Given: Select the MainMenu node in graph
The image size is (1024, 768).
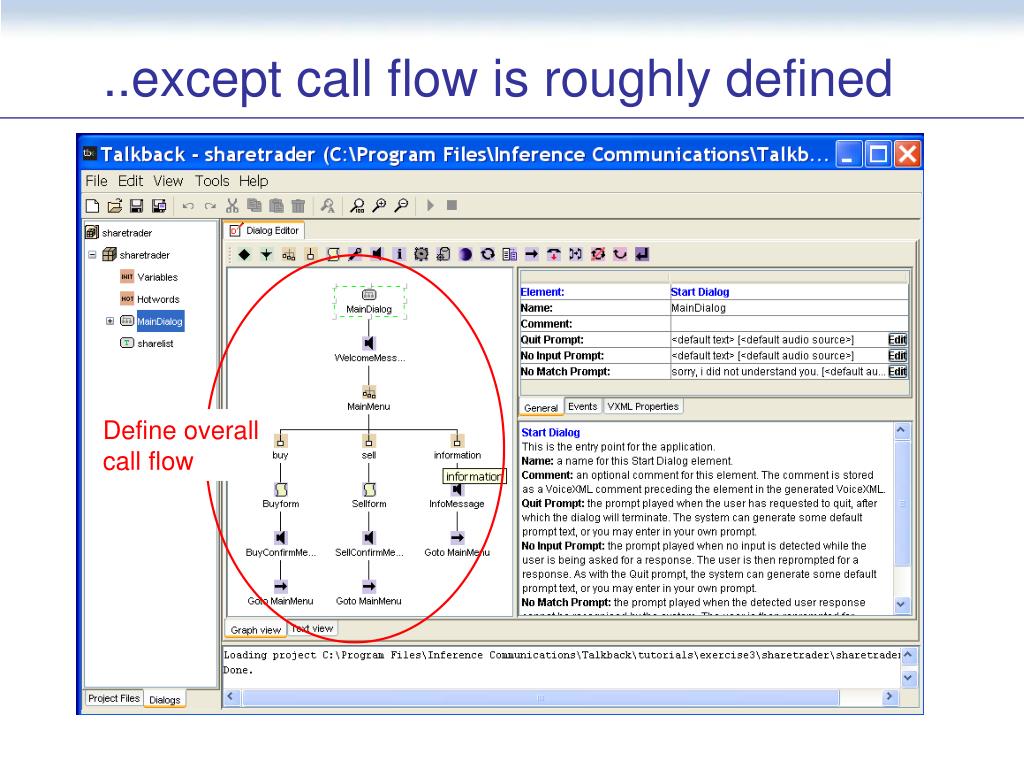Looking at the screenshot, I should pos(369,398).
